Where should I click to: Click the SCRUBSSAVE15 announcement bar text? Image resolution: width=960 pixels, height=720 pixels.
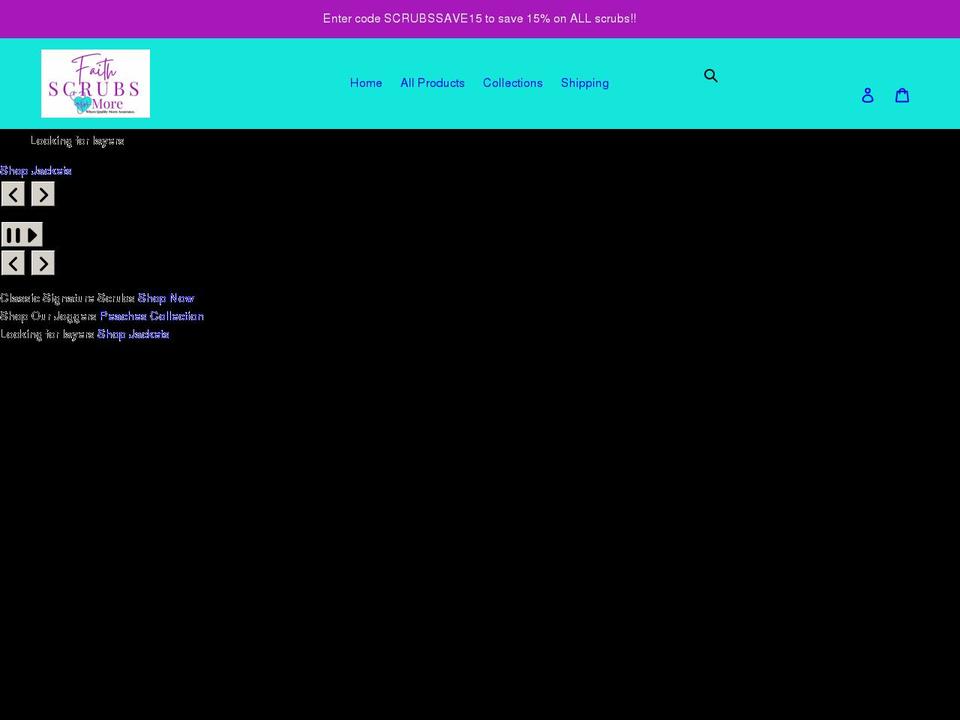(479, 19)
